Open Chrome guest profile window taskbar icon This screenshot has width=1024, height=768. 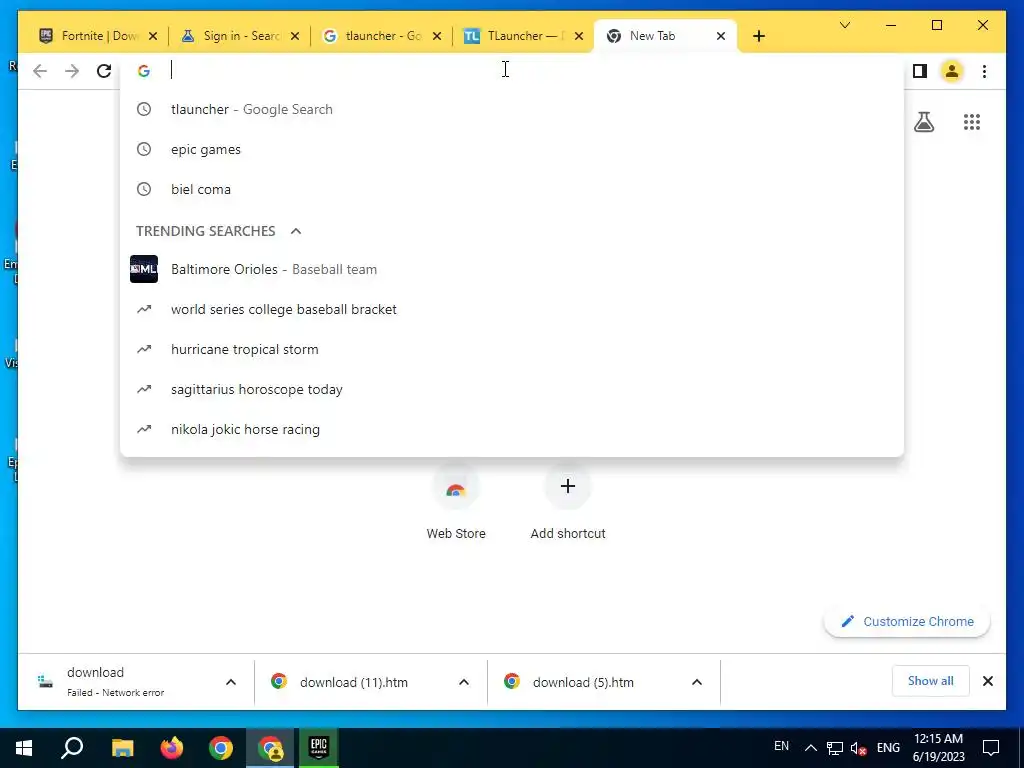(270, 748)
